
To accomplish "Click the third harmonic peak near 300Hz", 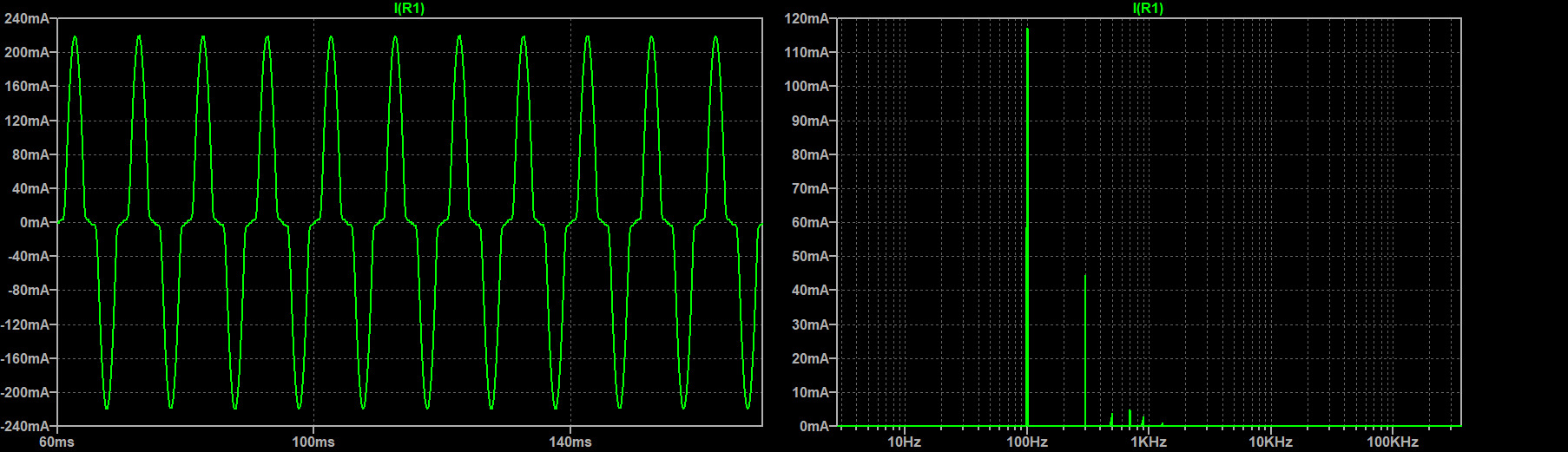I will 1085,350.
